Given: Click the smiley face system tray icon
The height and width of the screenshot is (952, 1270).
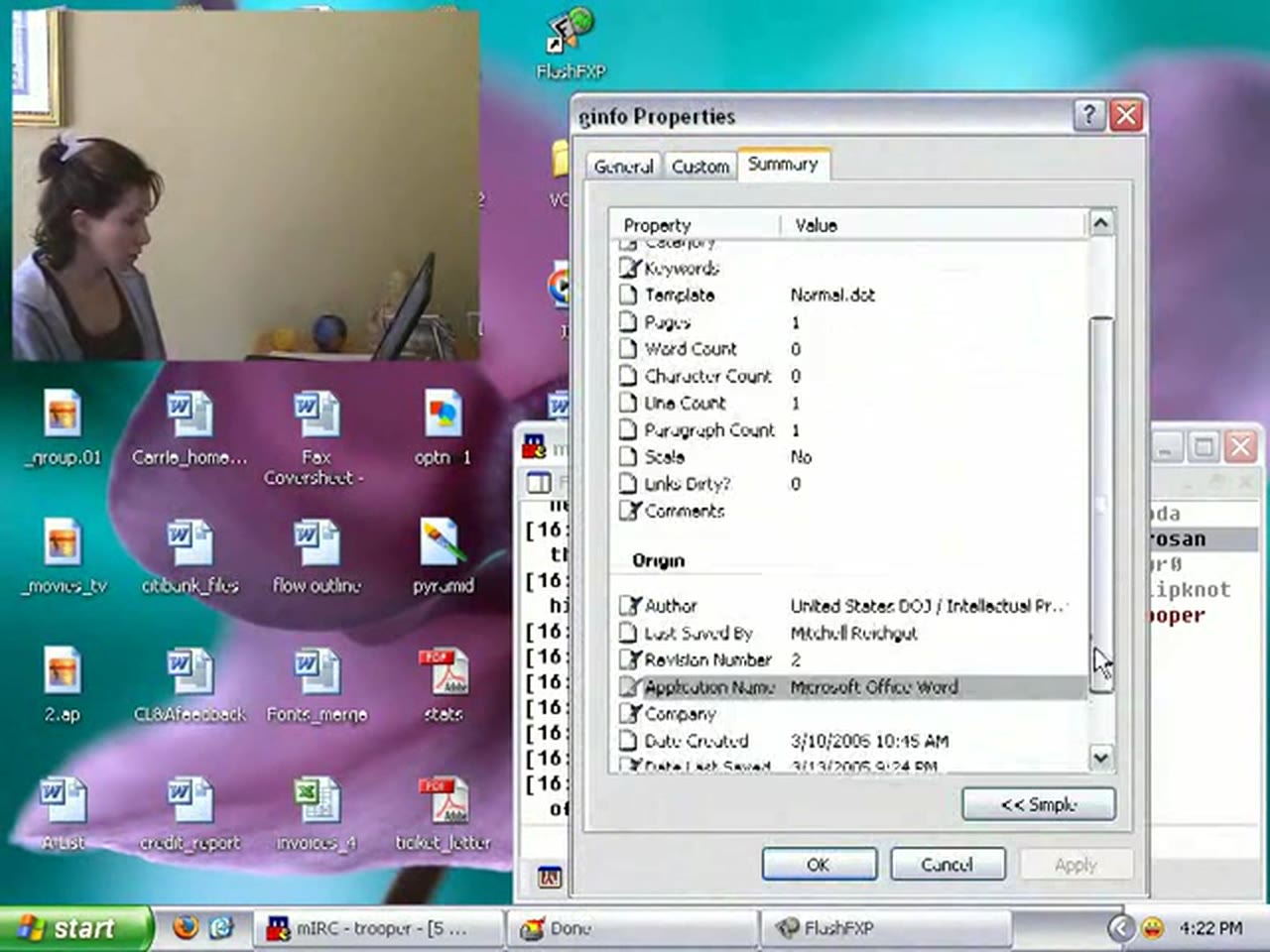Looking at the screenshot, I should (x=1153, y=928).
